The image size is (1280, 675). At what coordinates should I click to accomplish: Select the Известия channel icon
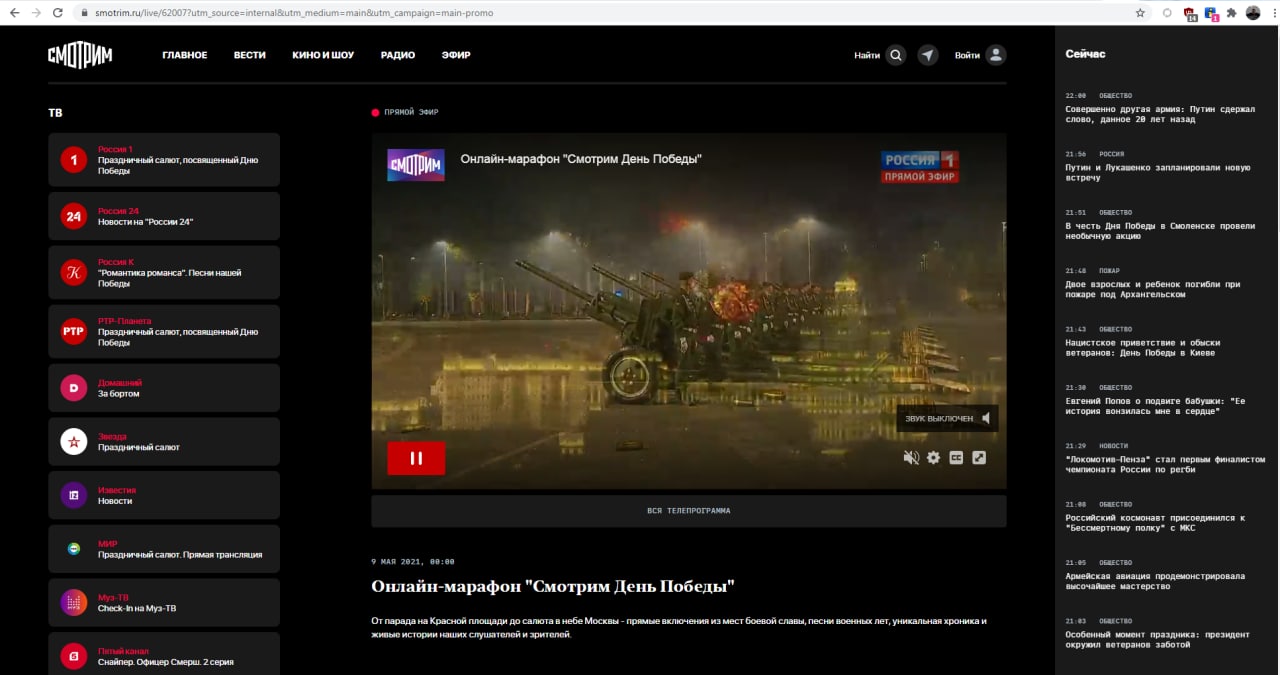74,495
